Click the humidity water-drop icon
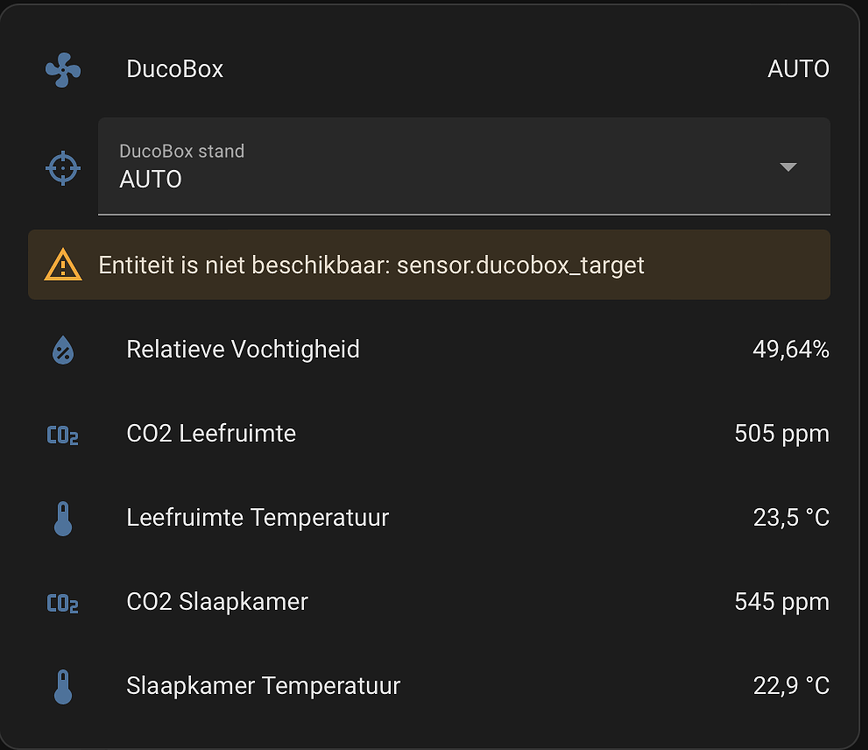This screenshot has height=750, width=868. (x=63, y=350)
